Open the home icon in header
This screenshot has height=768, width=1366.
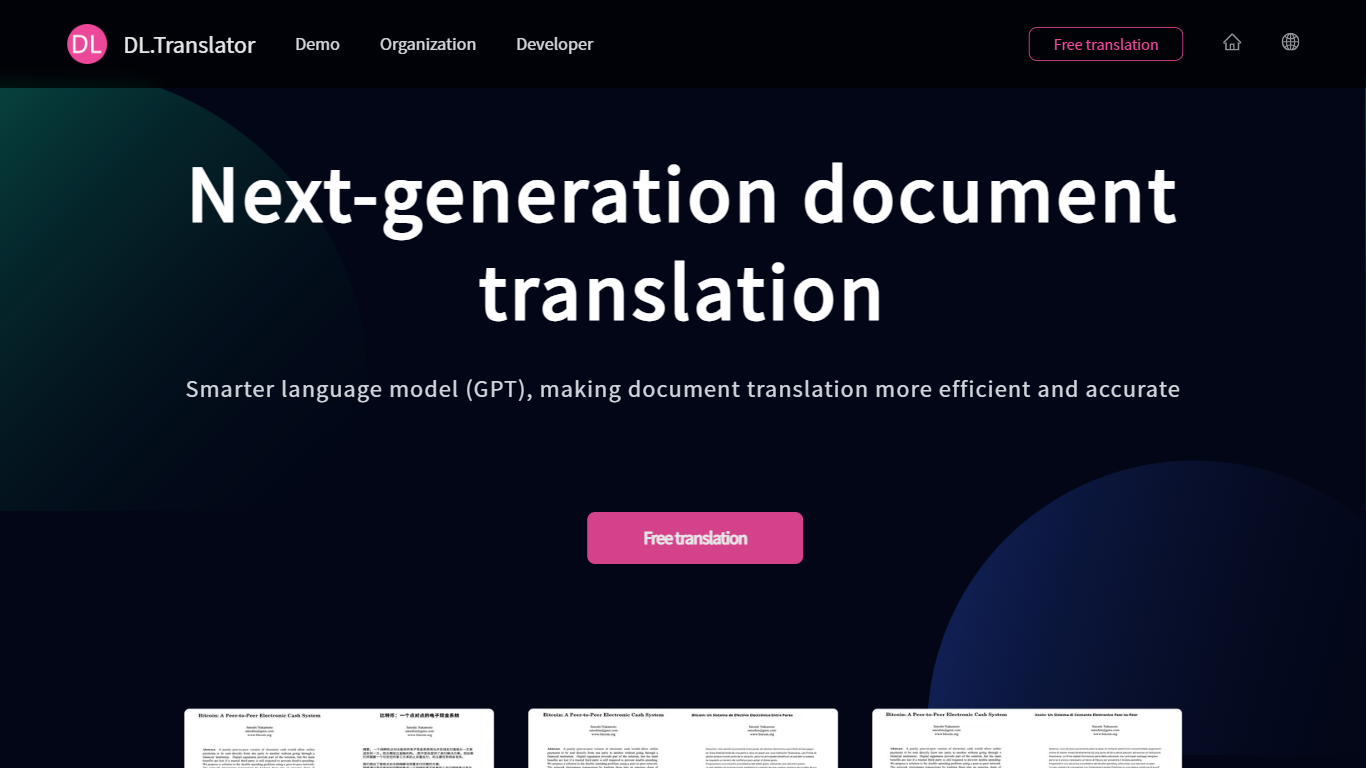coord(1232,42)
